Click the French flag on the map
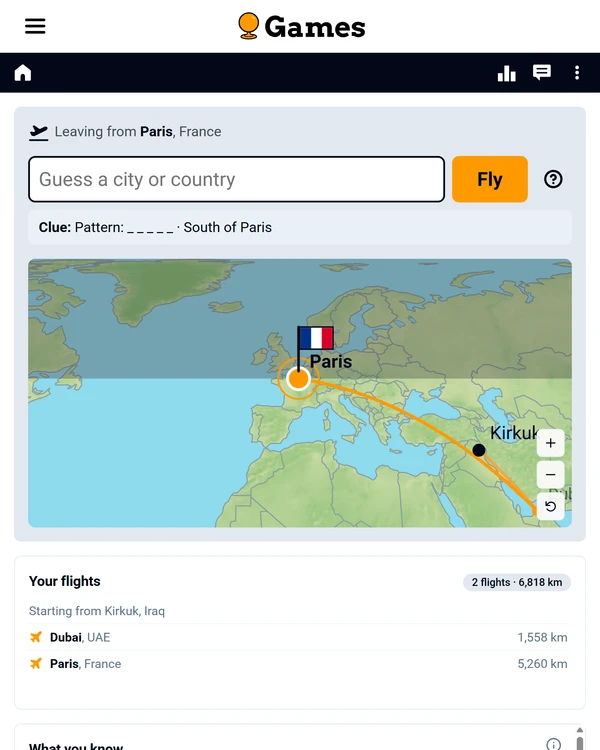This screenshot has height=750, width=600. 316,338
